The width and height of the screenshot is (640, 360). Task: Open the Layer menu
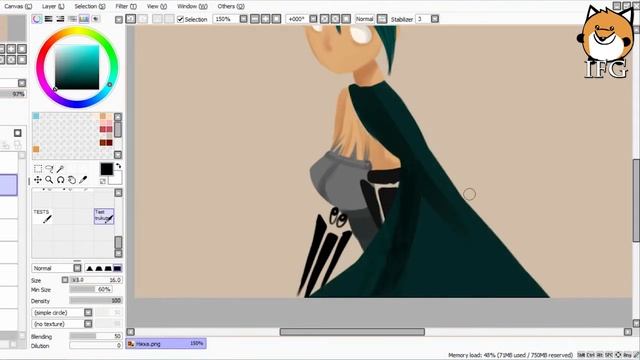pos(53,6)
